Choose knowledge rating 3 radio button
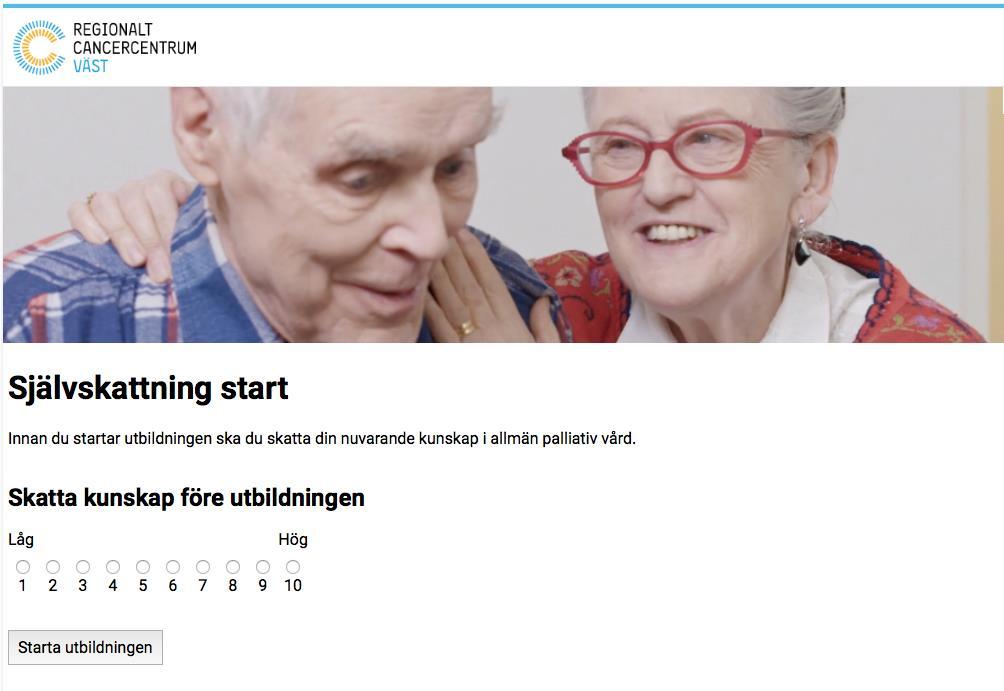This screenshot has width=1004, height=691. pos(83,567)
